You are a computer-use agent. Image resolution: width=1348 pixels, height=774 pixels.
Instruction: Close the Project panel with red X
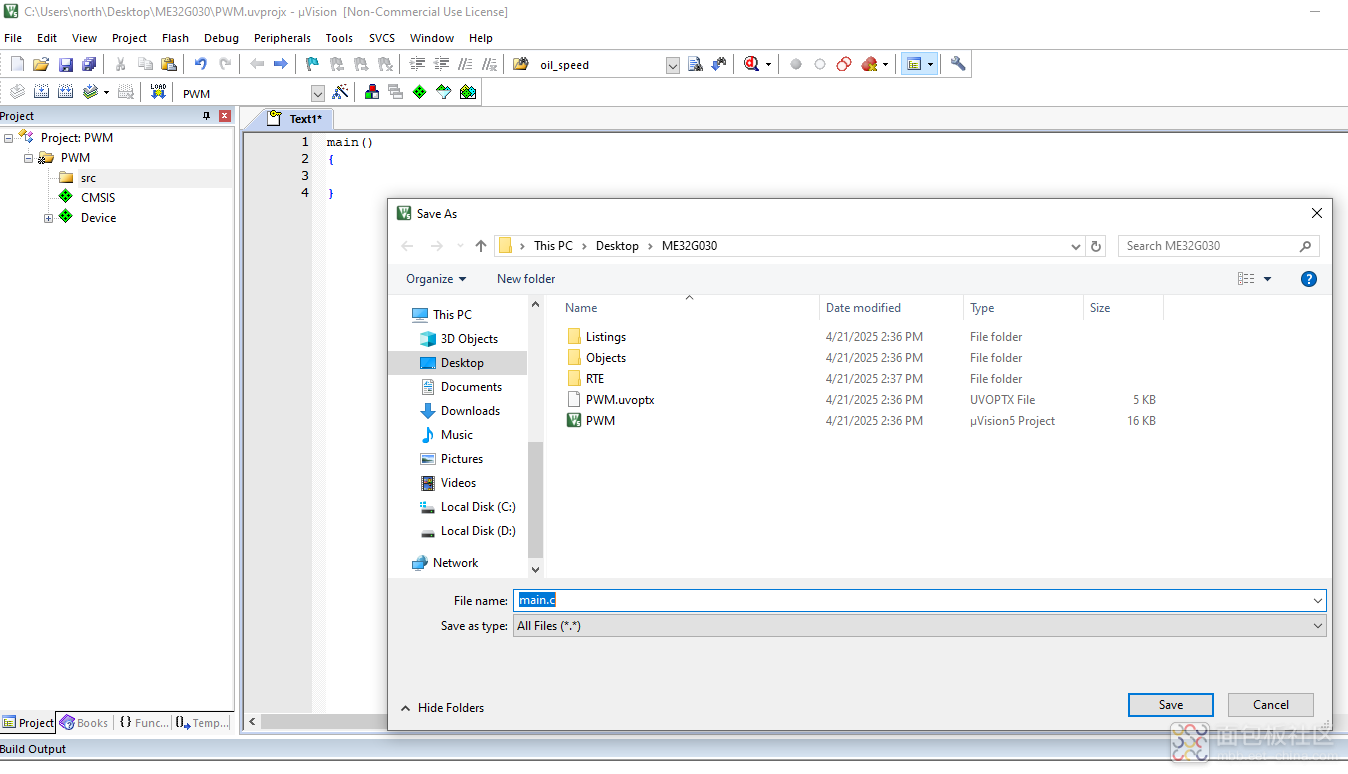click(225, 116)
